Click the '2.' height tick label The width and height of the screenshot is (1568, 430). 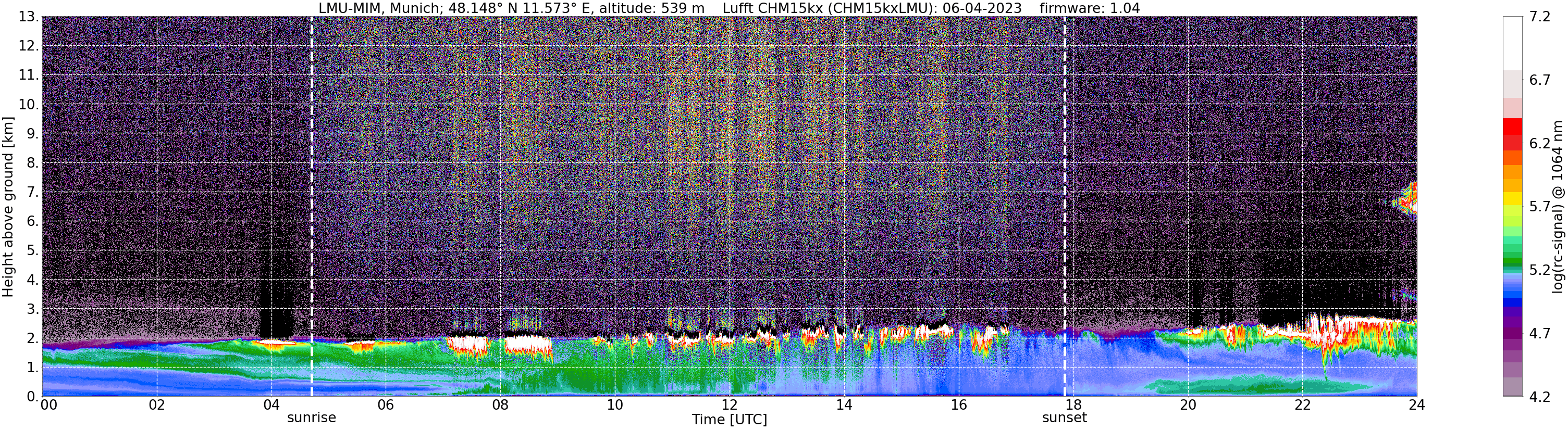(32, 337)
